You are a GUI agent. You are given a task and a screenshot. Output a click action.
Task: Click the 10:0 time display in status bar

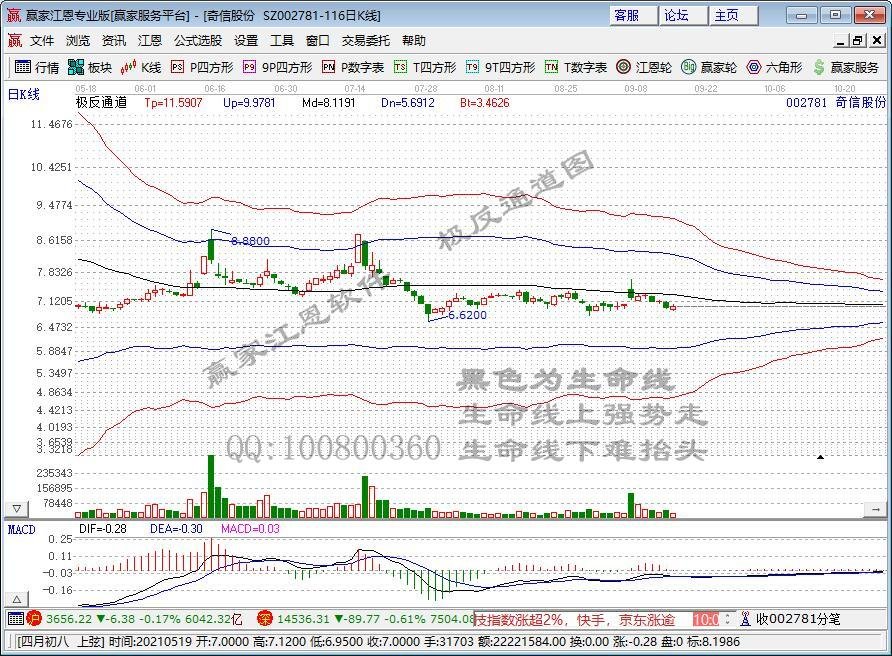pyautogui.click(x=707, y=619)
